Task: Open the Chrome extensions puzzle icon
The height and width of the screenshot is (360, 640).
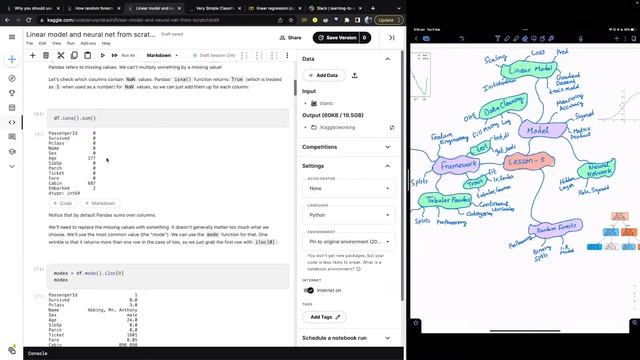Action: pos(347,20)
